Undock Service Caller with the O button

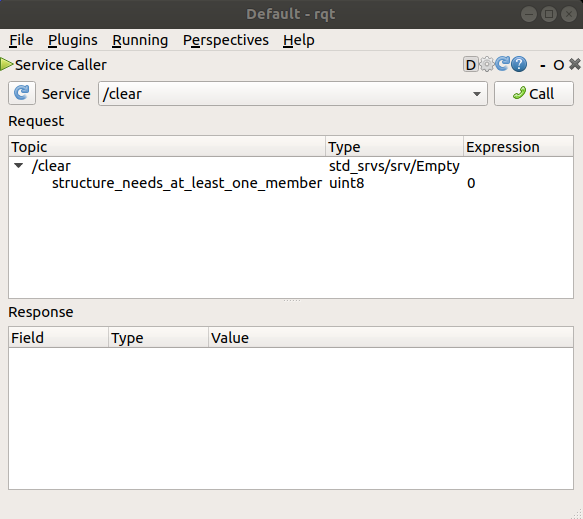pyautogui.click(x=558, y=65)
